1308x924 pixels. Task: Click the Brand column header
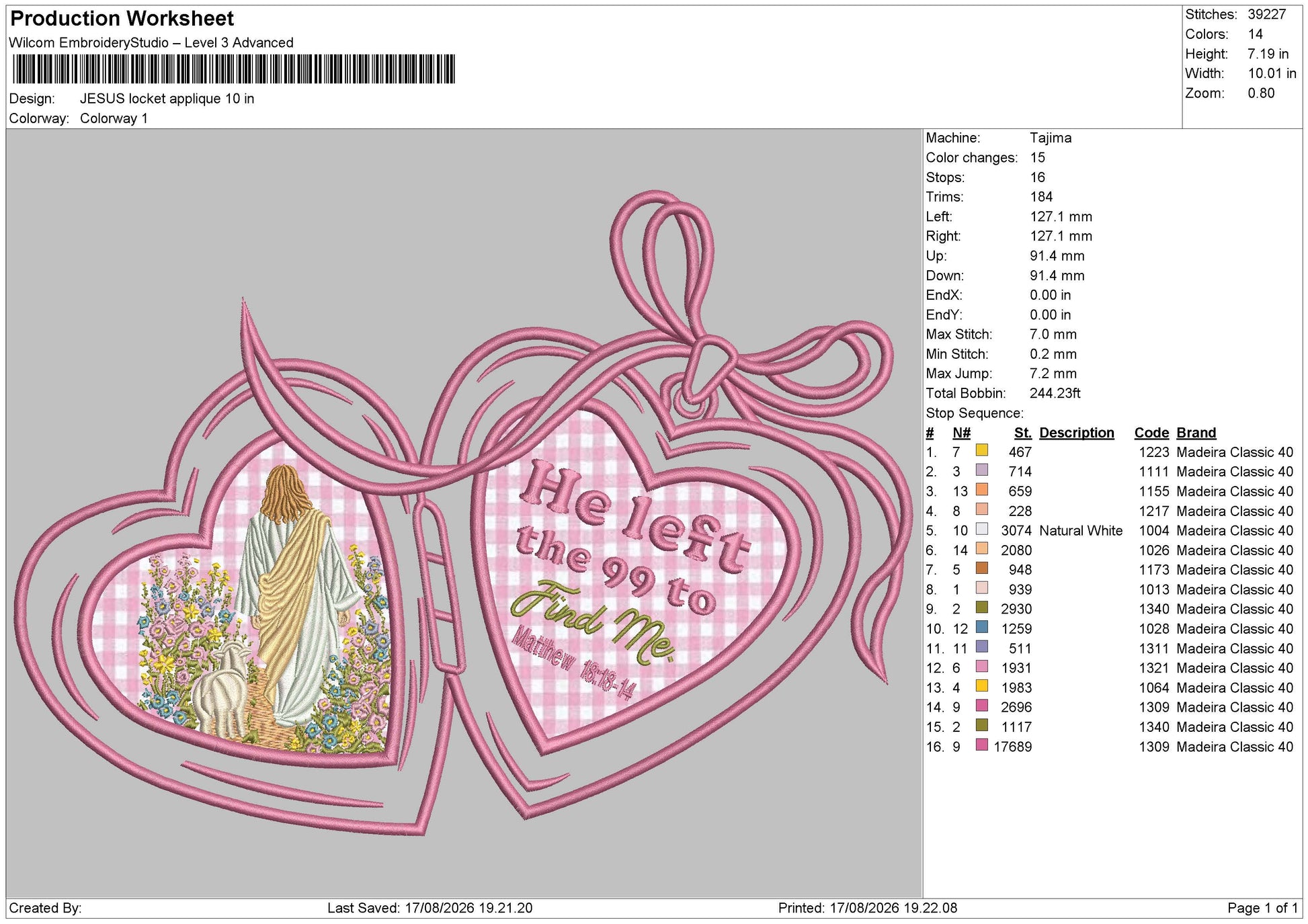pos(1196,433)
